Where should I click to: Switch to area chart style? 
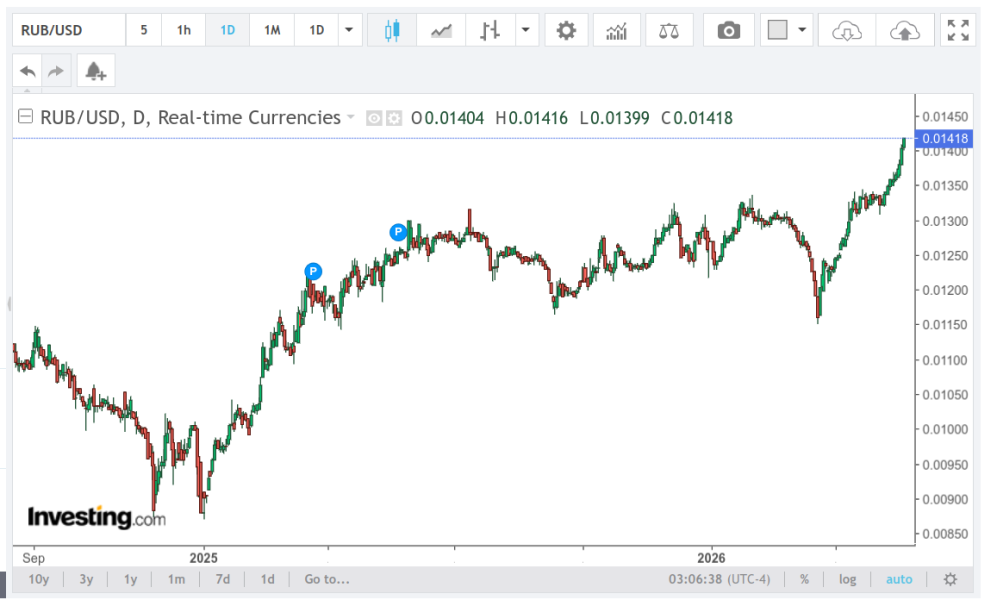click(441, 30)
